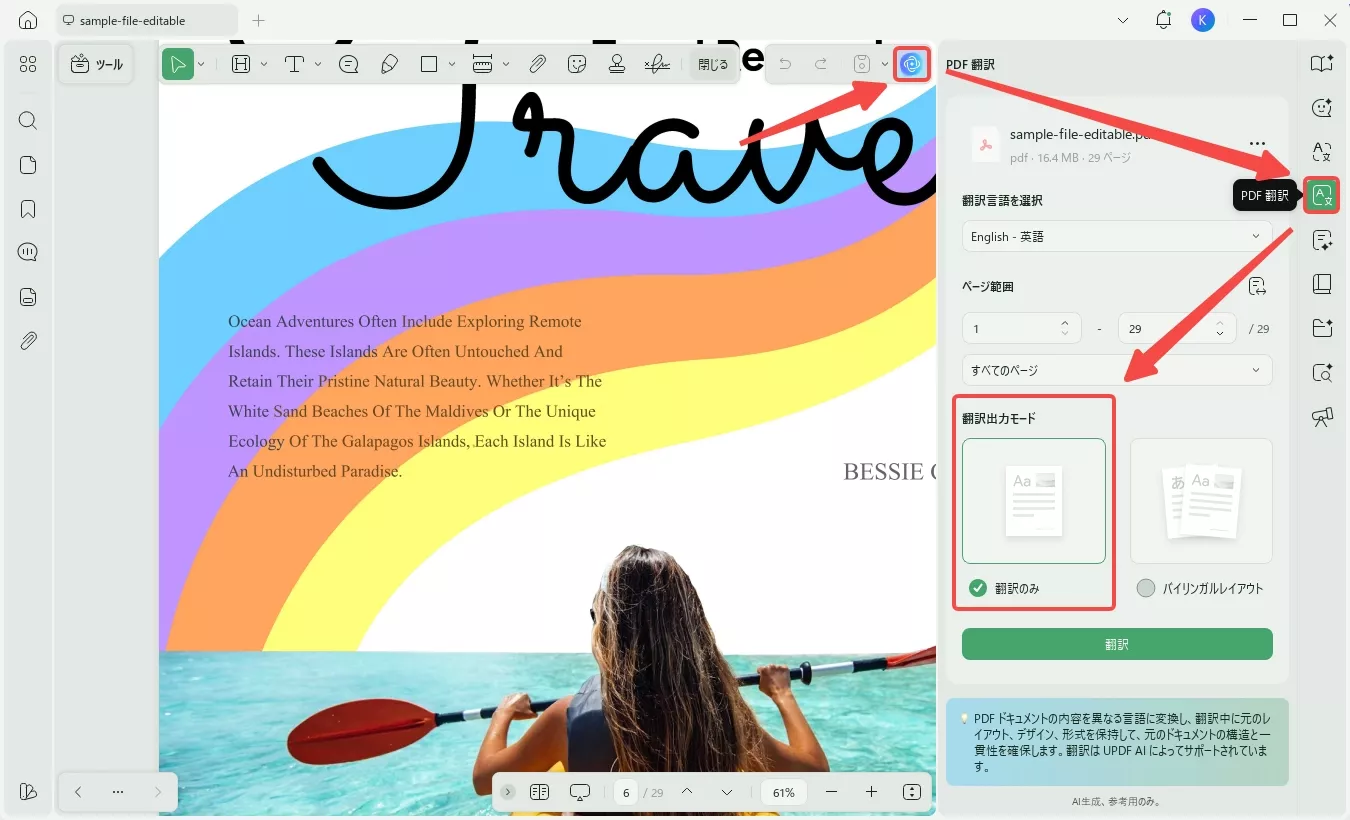Click the start page field showing 1

coord(1021,328)
